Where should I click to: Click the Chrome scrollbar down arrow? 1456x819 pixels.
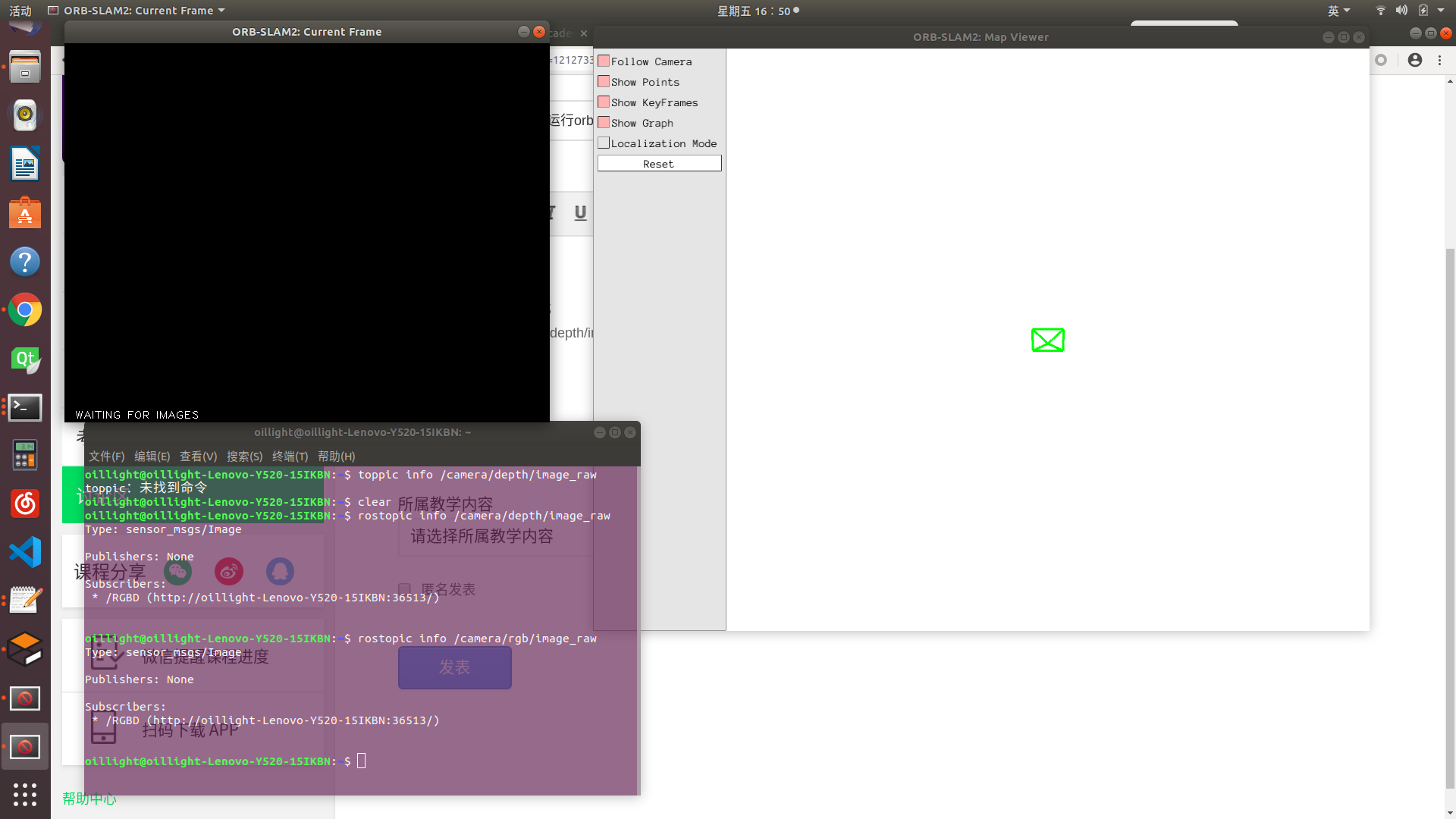click(x=1450, y=813)
